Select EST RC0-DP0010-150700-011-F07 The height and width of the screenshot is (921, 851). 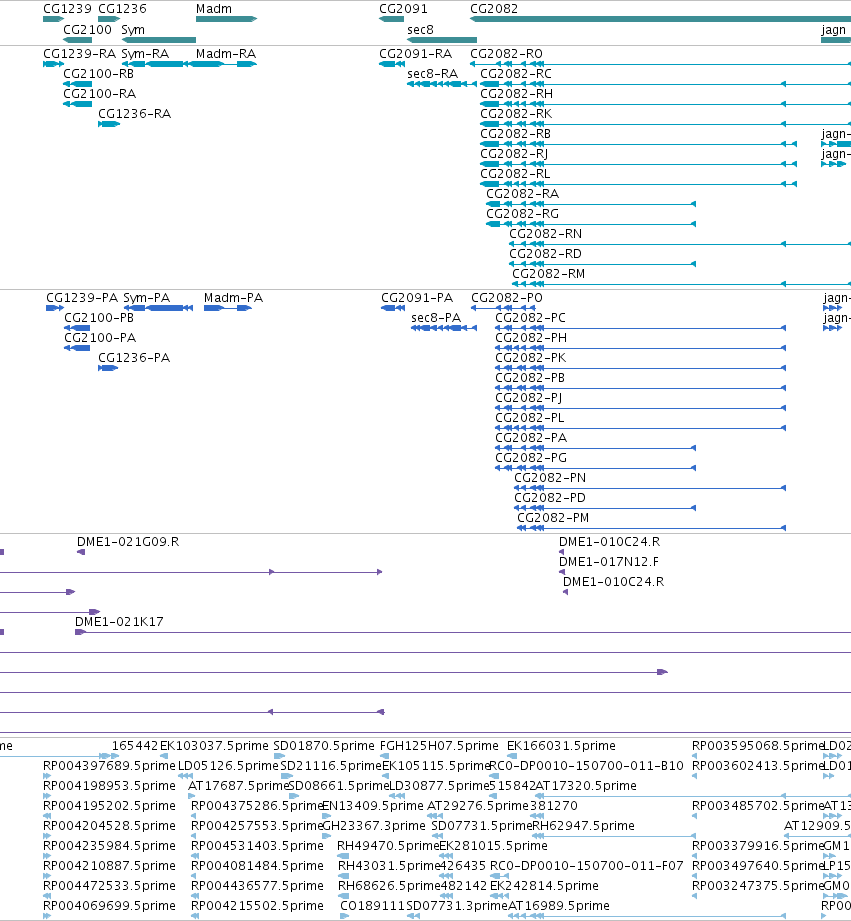(587, 865)
